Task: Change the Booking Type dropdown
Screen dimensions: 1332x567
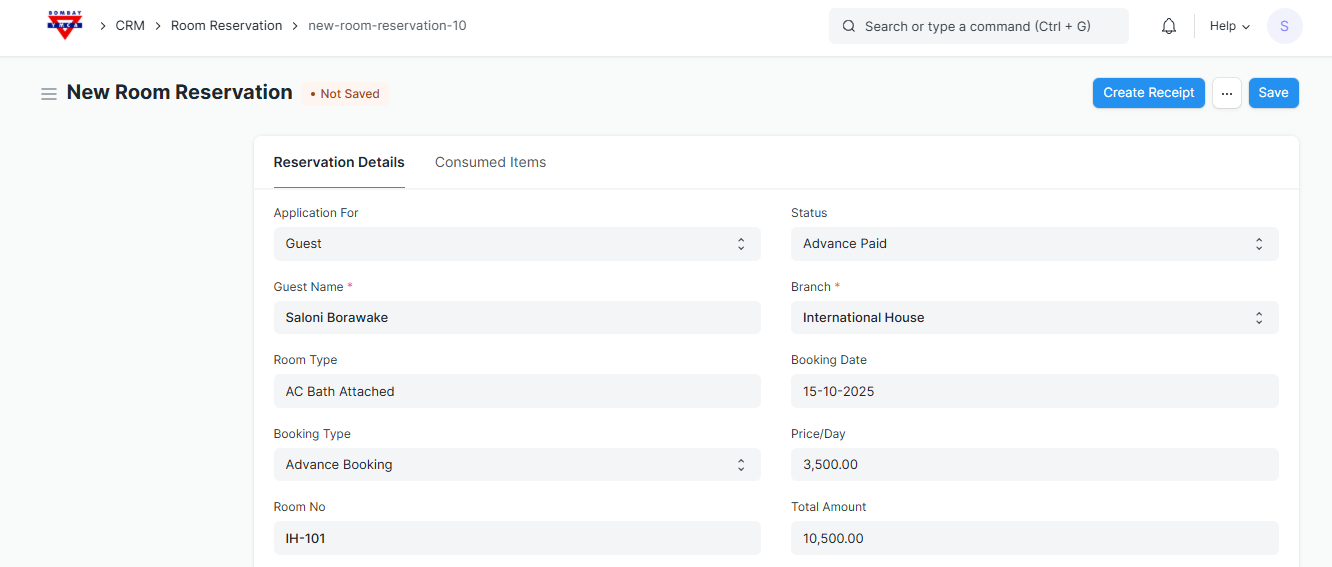Action: point(516,465)
